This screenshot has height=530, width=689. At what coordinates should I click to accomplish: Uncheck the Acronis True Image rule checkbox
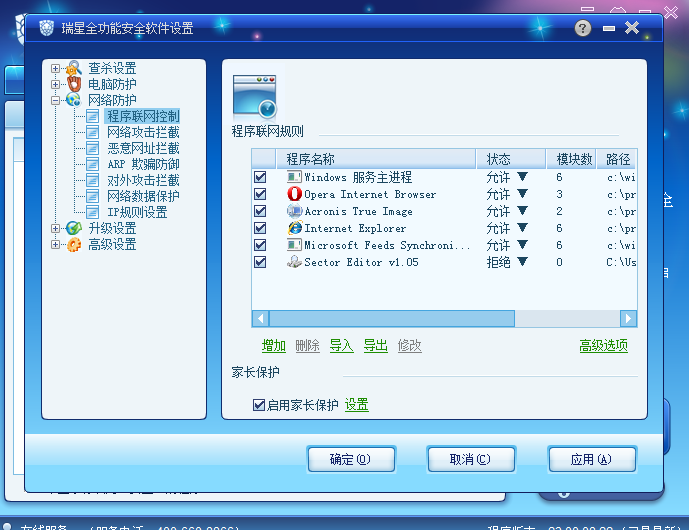(260, 211)
